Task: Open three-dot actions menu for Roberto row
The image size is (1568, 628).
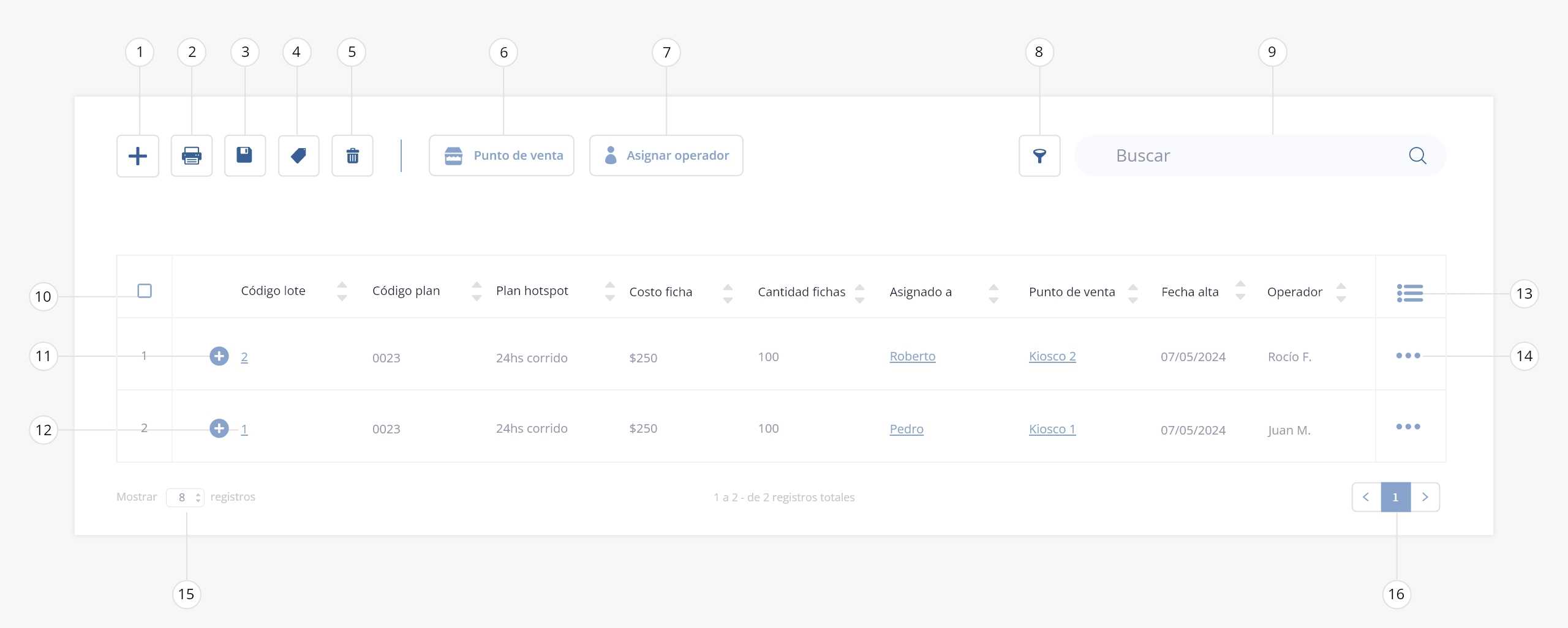Action: [1408, 356]
